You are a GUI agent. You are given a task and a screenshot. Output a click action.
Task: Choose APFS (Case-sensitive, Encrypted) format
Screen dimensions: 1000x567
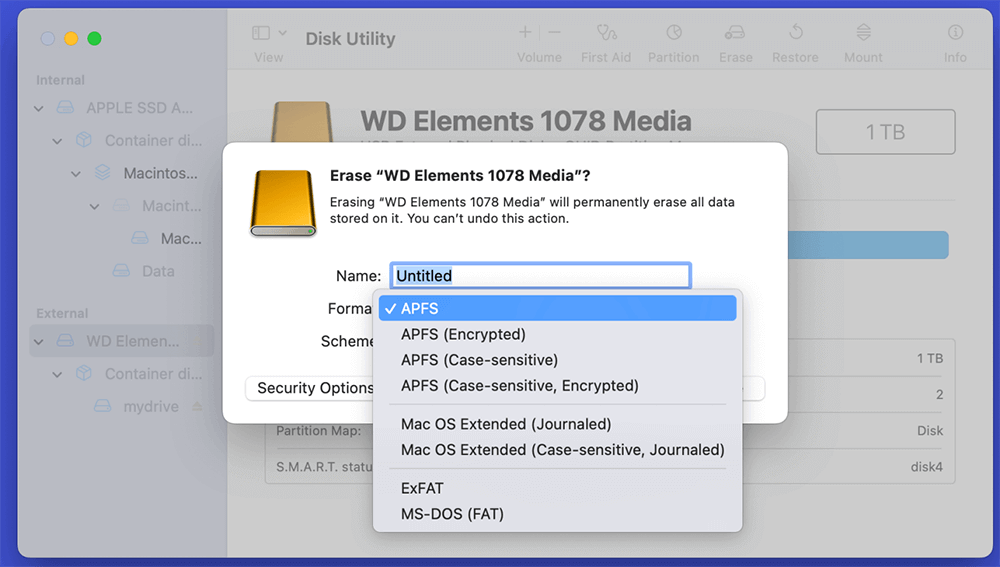pyautogui.click(x=557, y=385)
